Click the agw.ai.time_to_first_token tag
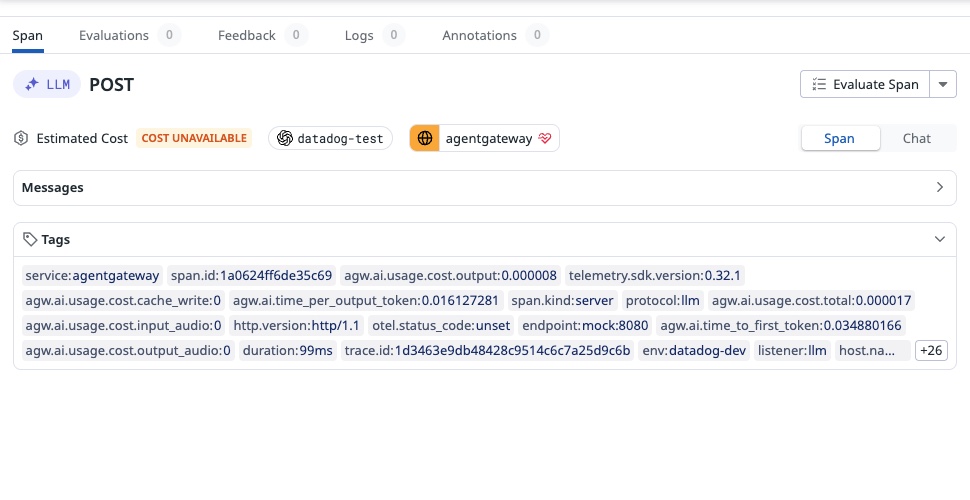 coord(781,325)
